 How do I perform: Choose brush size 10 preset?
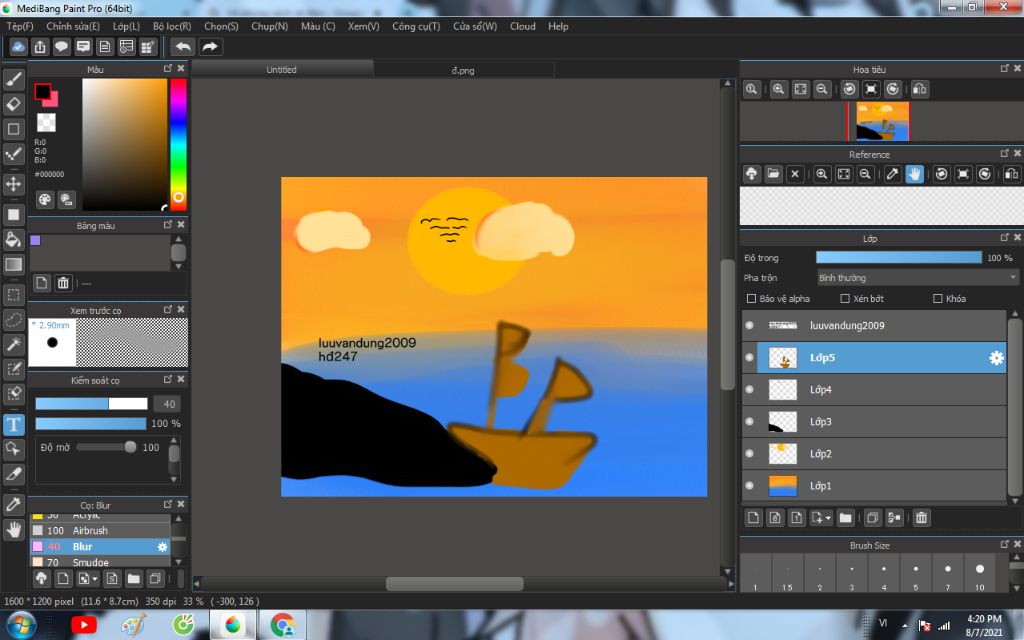[x=980, y=573]
